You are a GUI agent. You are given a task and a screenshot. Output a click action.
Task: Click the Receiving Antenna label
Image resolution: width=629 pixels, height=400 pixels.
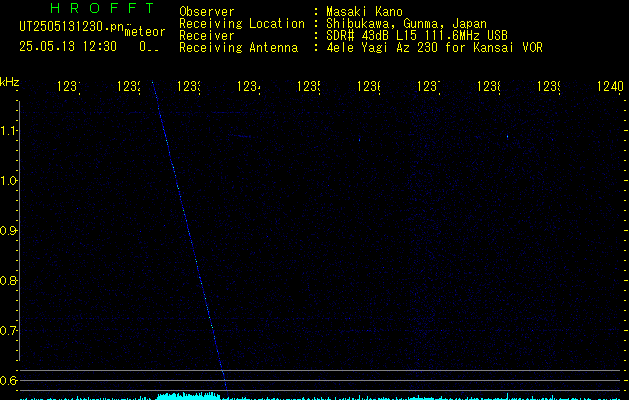tap(238, 48)
